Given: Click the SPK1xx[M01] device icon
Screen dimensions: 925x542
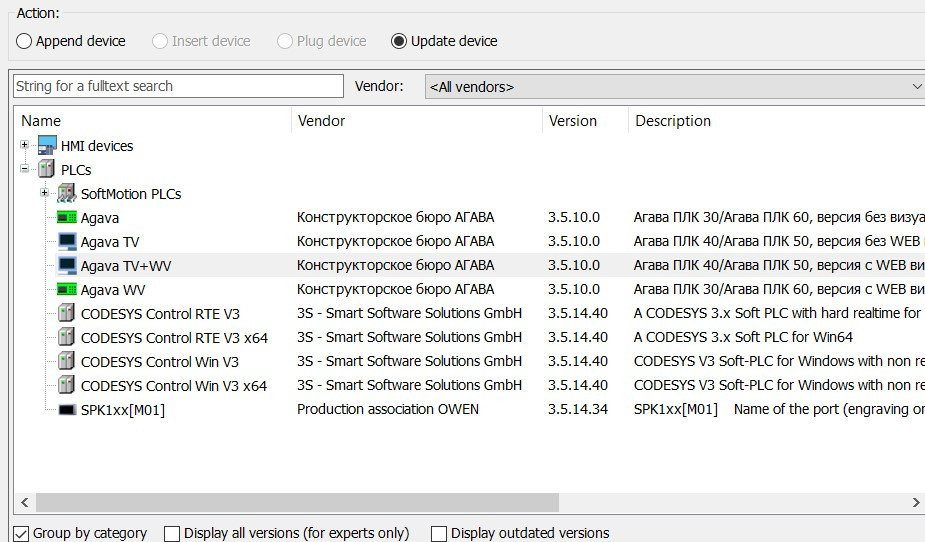Looking at the screenshot, I should point(67,410).
